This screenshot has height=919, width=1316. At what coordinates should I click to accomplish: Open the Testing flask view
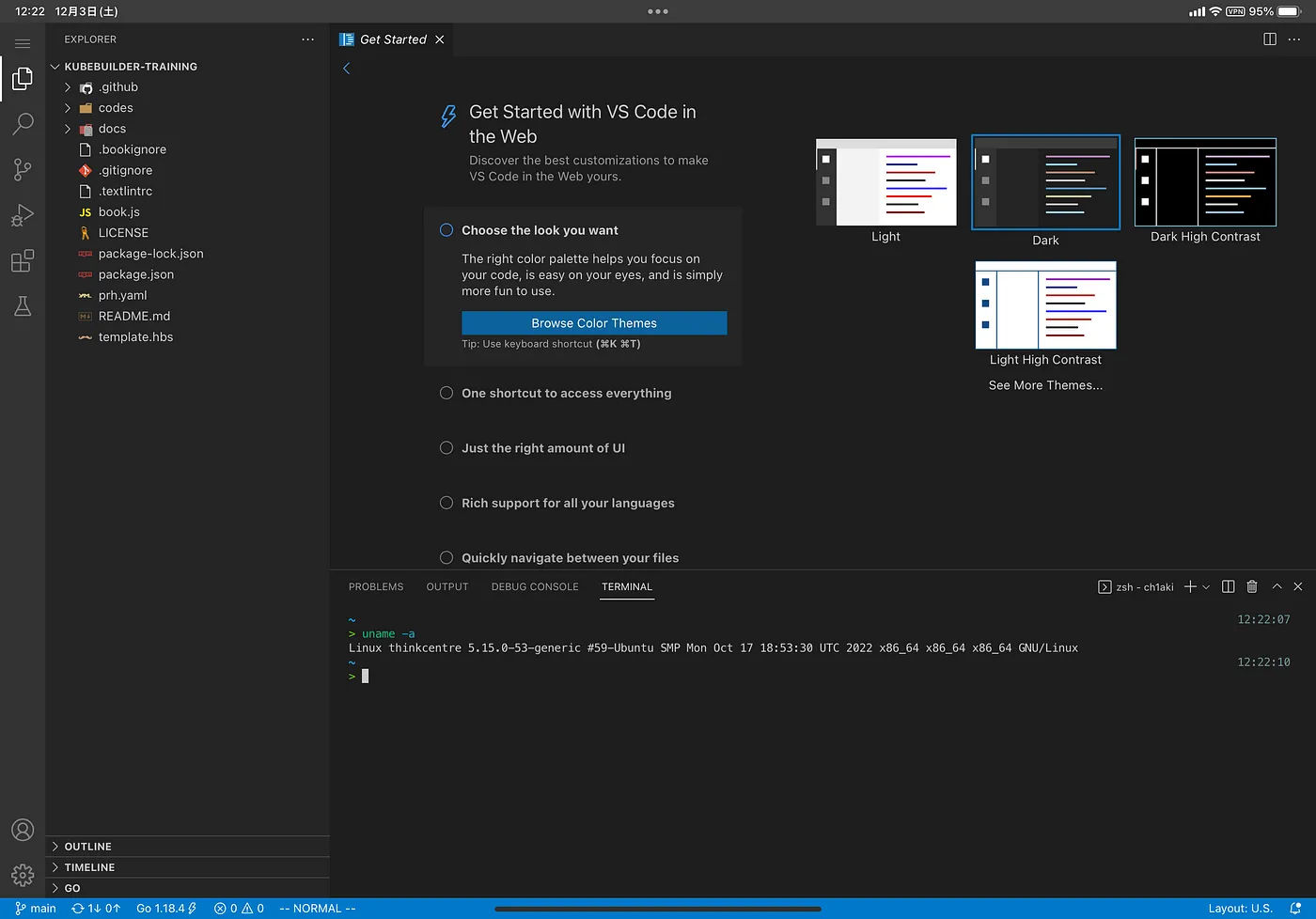23,306
